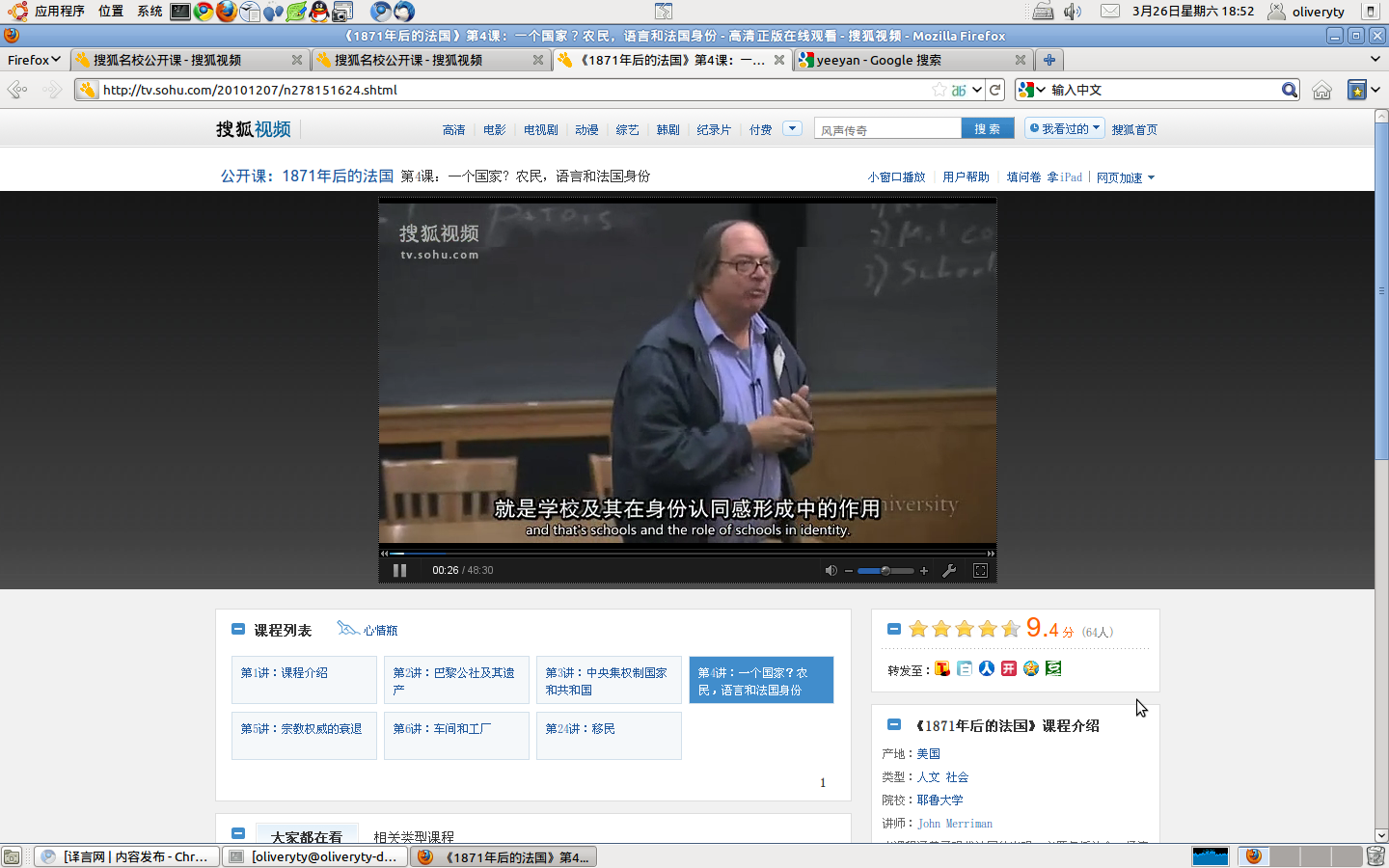Image resolution: width=1389 pixels, height=868 pixels.
Task: Reload the current page
Action: (x=995, y=90)
